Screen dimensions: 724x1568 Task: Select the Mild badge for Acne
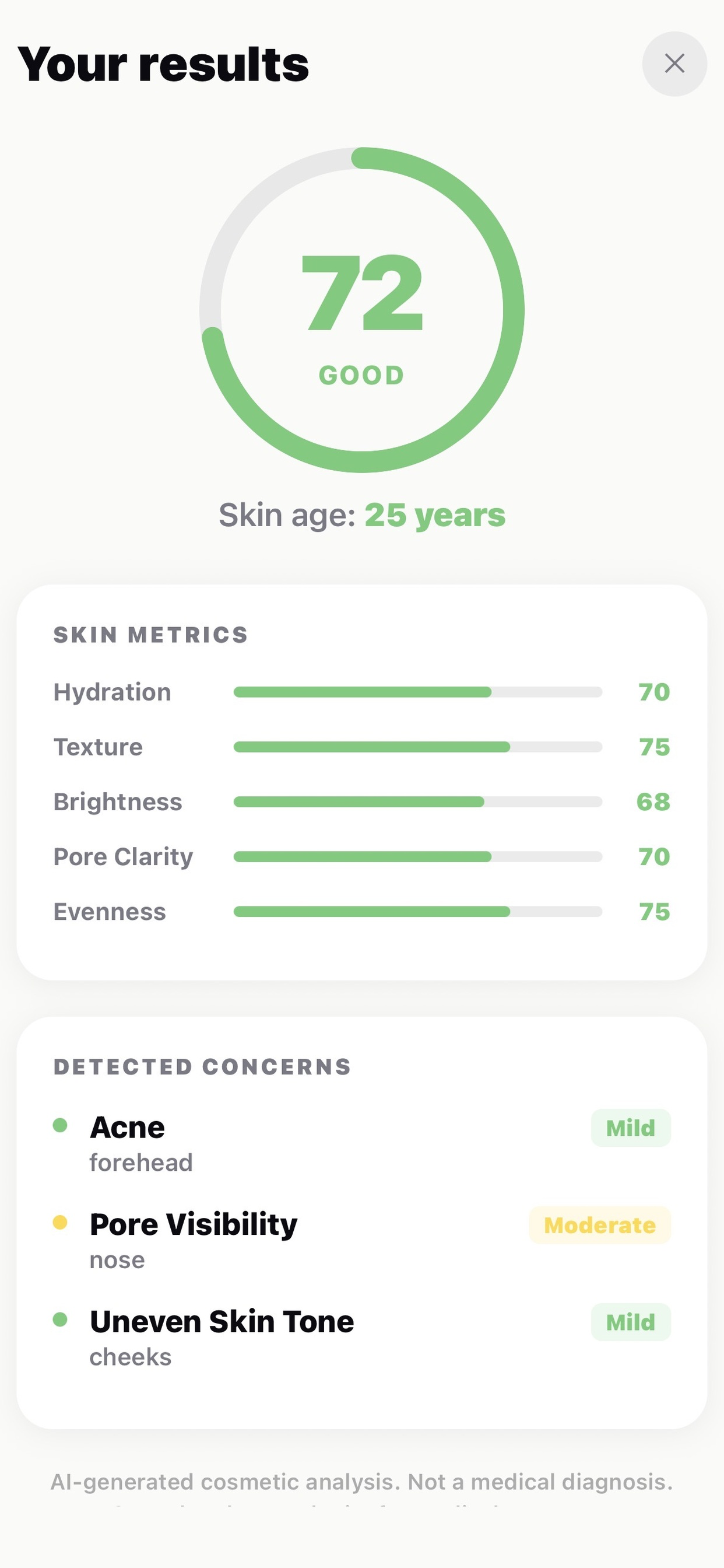coord(630,1128)
